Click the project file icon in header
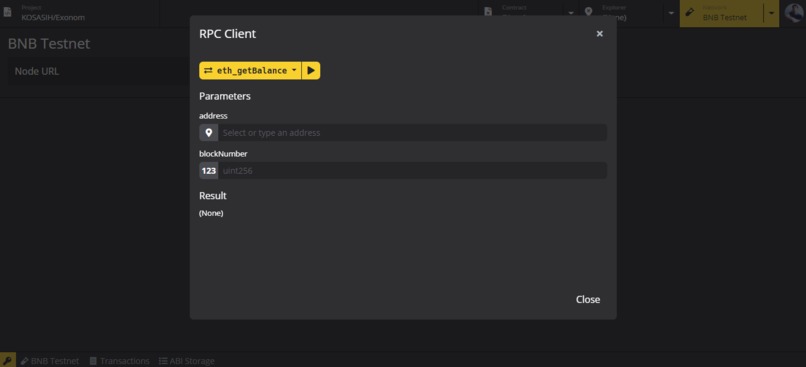This screenshot has height=367, width=806. (7, 12)
